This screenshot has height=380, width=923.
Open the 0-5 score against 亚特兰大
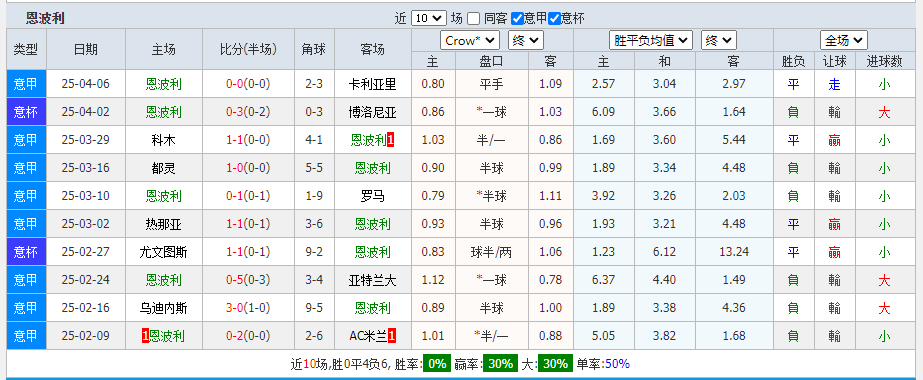pos(235,280)
